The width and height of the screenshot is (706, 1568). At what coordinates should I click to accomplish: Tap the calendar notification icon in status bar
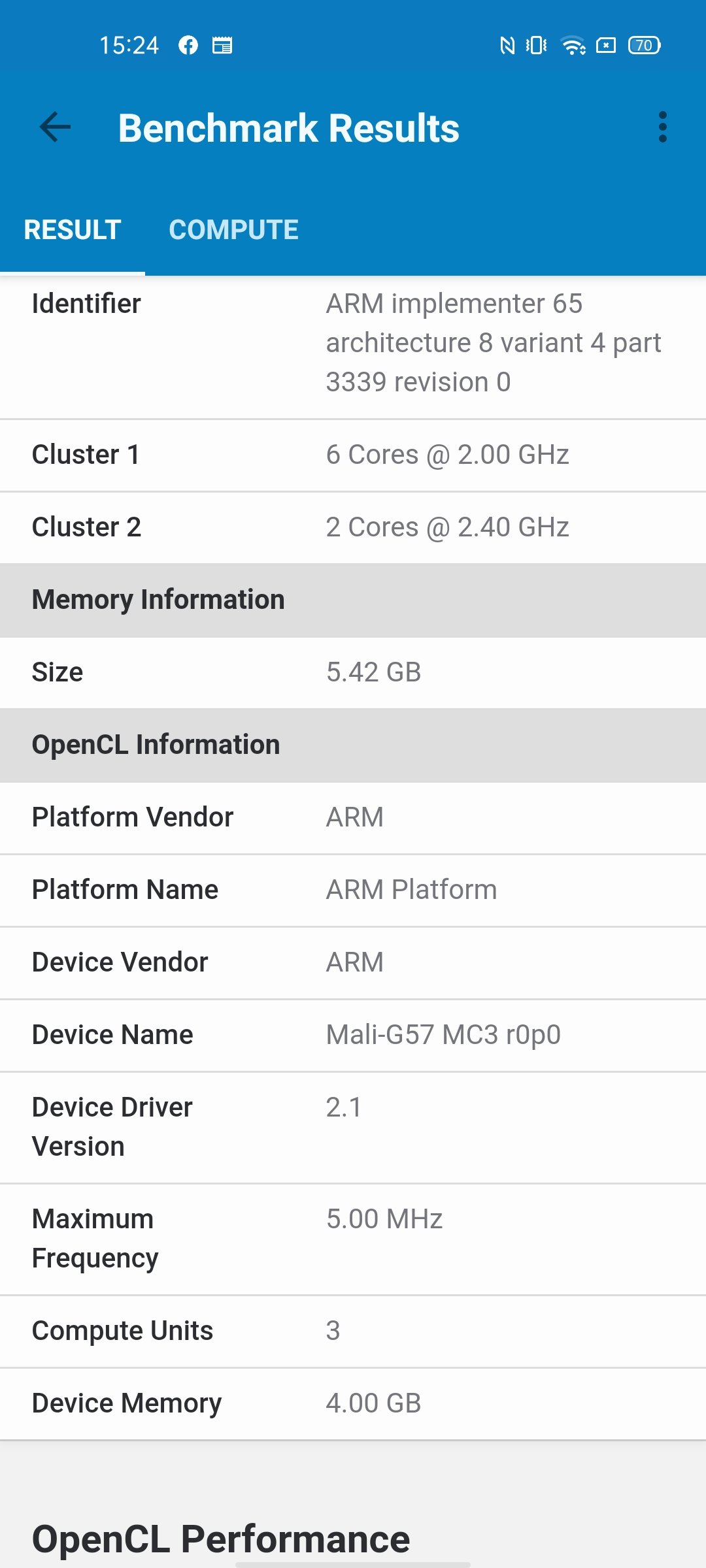[x=222, y=45]
